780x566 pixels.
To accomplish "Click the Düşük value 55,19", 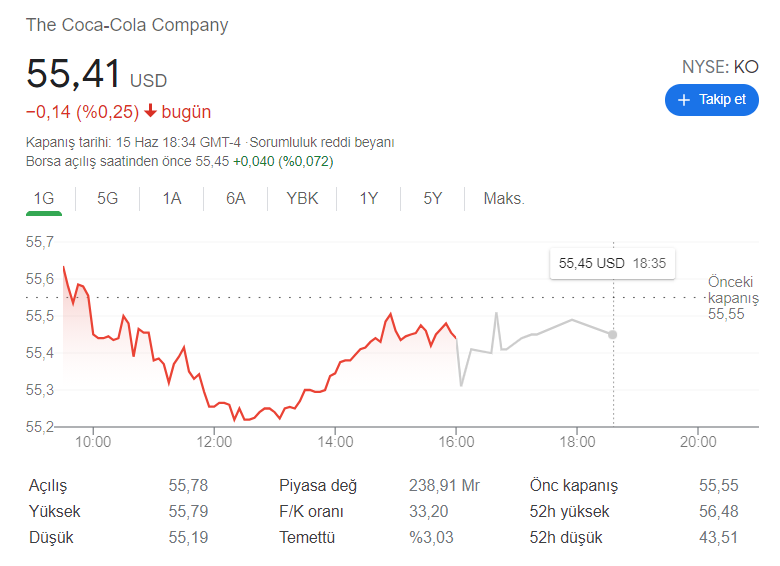I will click(x=188, y=537).
